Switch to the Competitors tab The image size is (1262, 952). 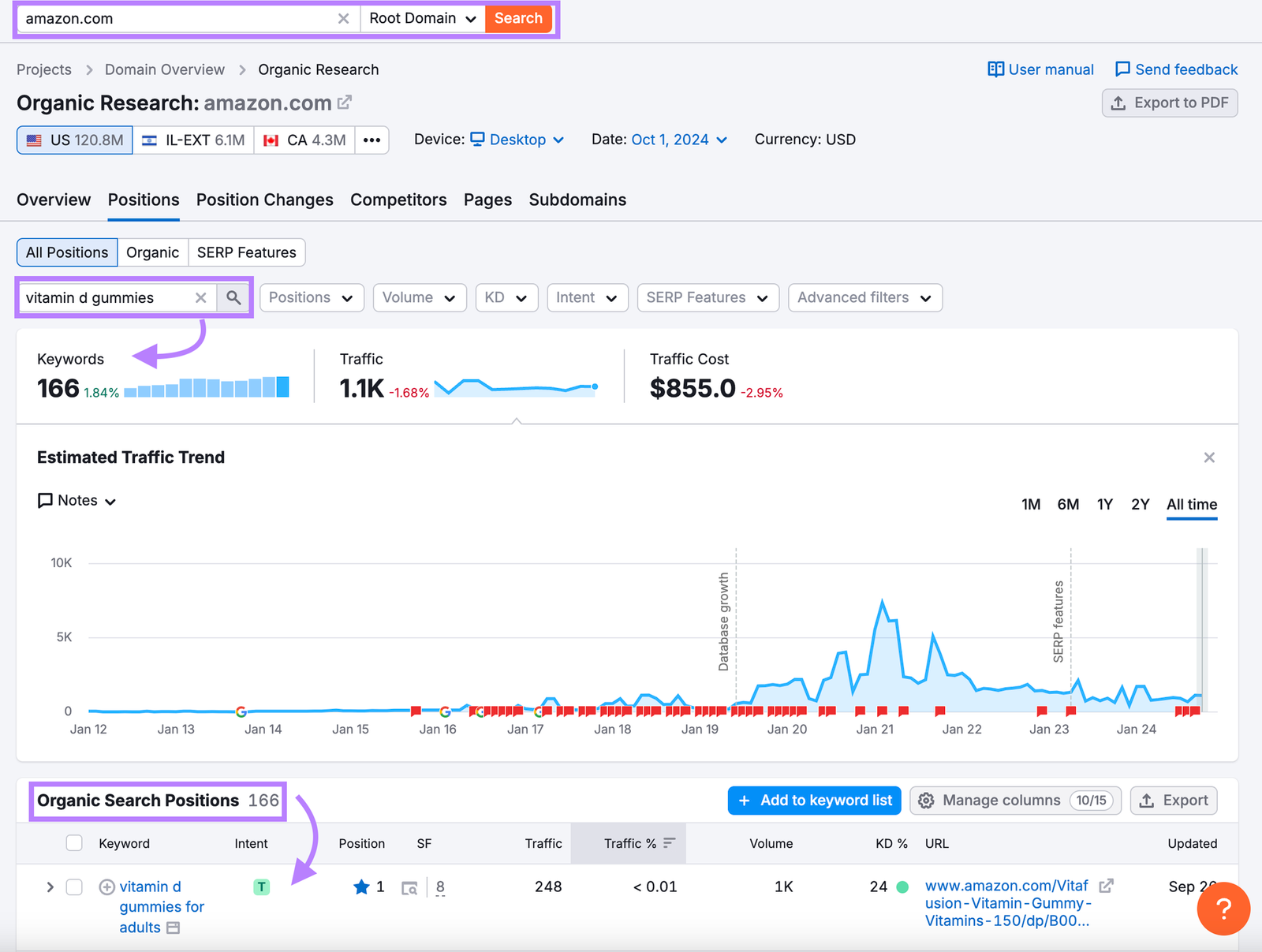point(398,200)
